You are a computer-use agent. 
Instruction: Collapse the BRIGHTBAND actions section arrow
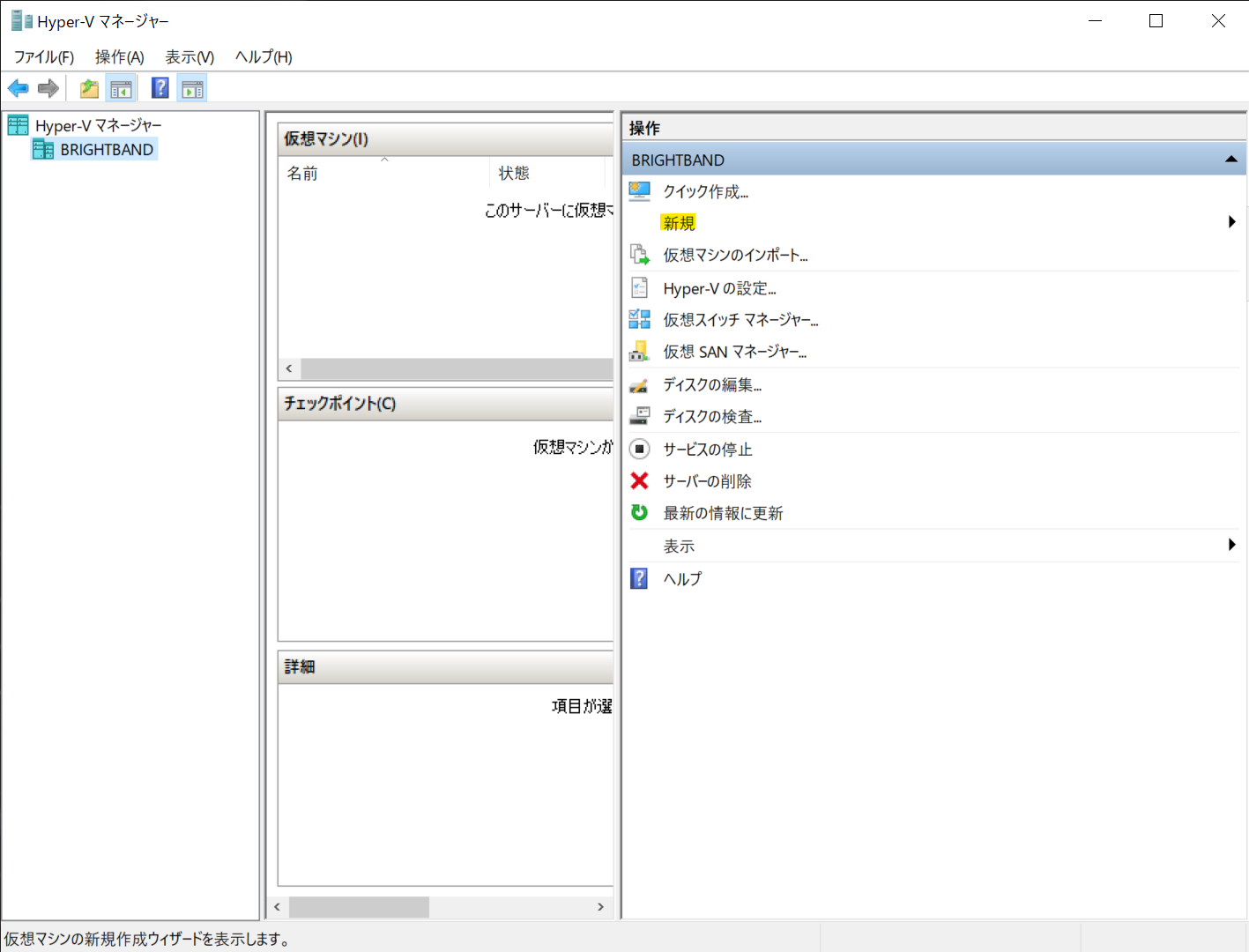[x=1230, y=160]
